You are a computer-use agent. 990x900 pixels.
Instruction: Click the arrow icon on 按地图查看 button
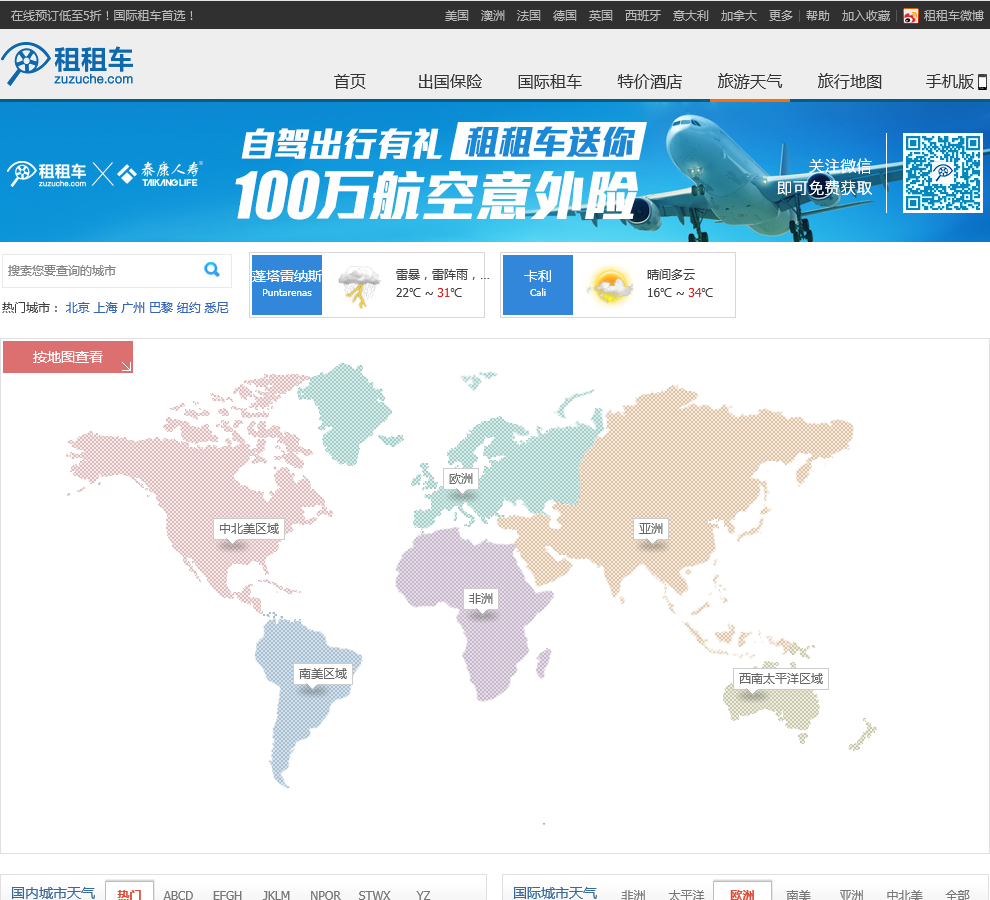[x=126, y=366]
